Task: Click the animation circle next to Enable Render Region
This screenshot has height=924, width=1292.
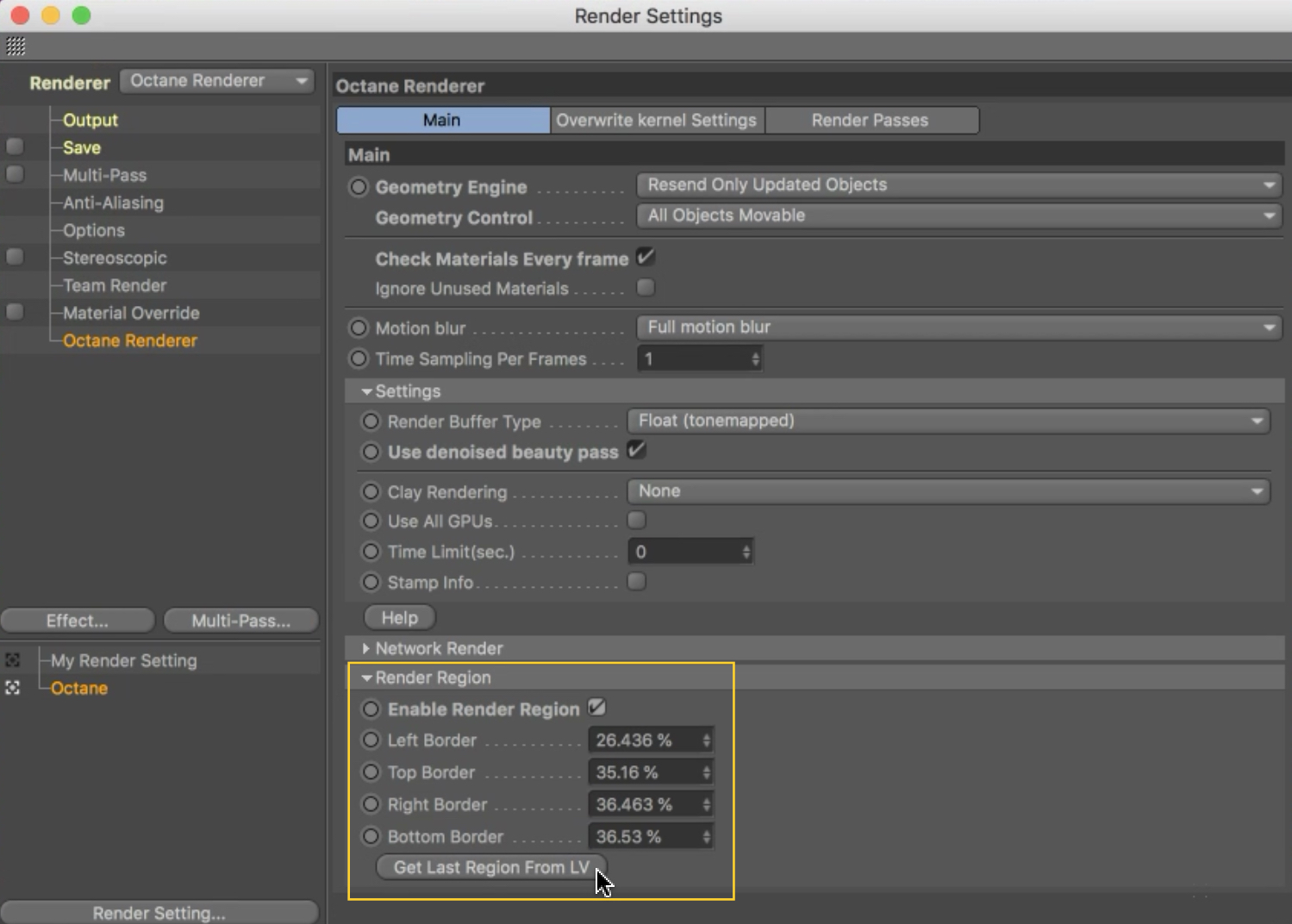Action: tap(371, 709)
